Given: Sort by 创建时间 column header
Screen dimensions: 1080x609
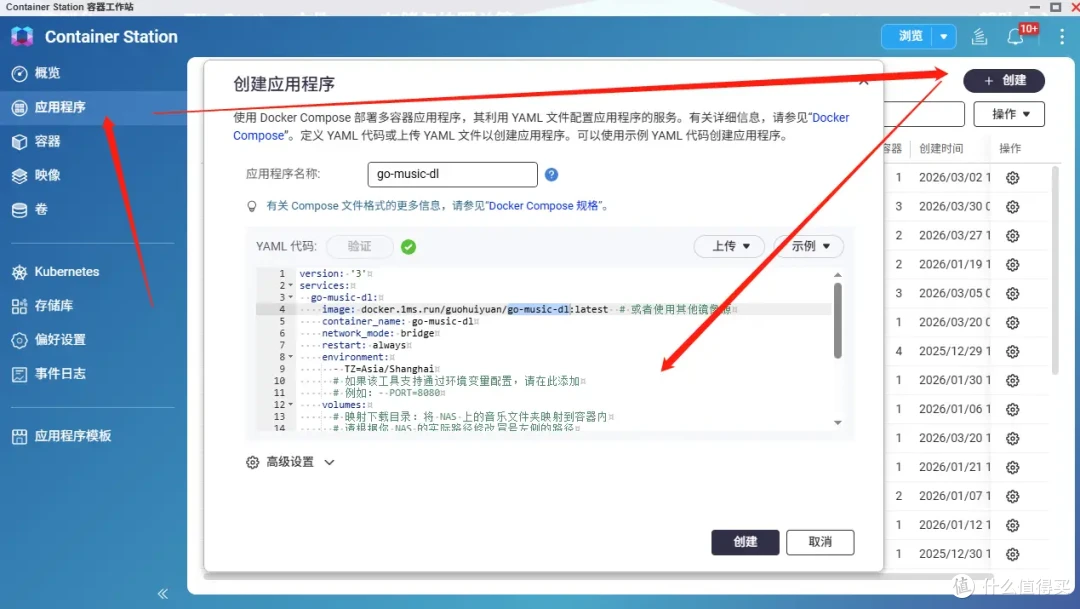Looking at the screenshot, I should point(941,149).
